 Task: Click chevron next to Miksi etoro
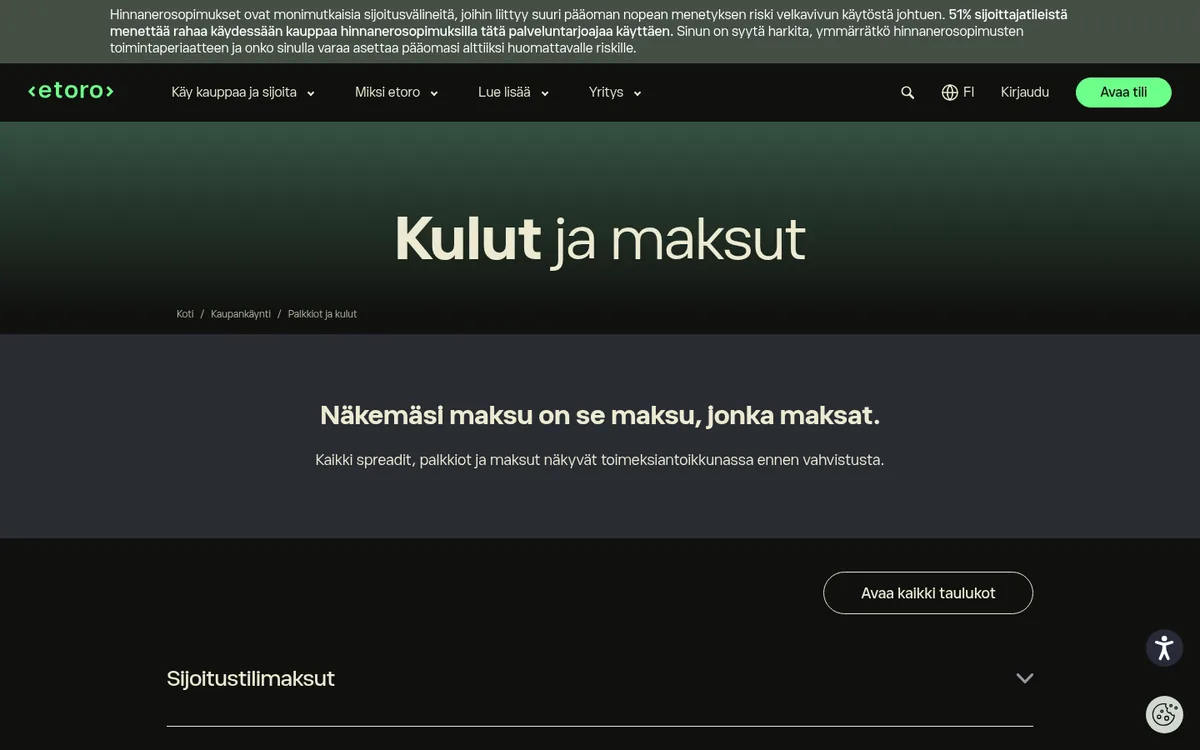[434, 93]
